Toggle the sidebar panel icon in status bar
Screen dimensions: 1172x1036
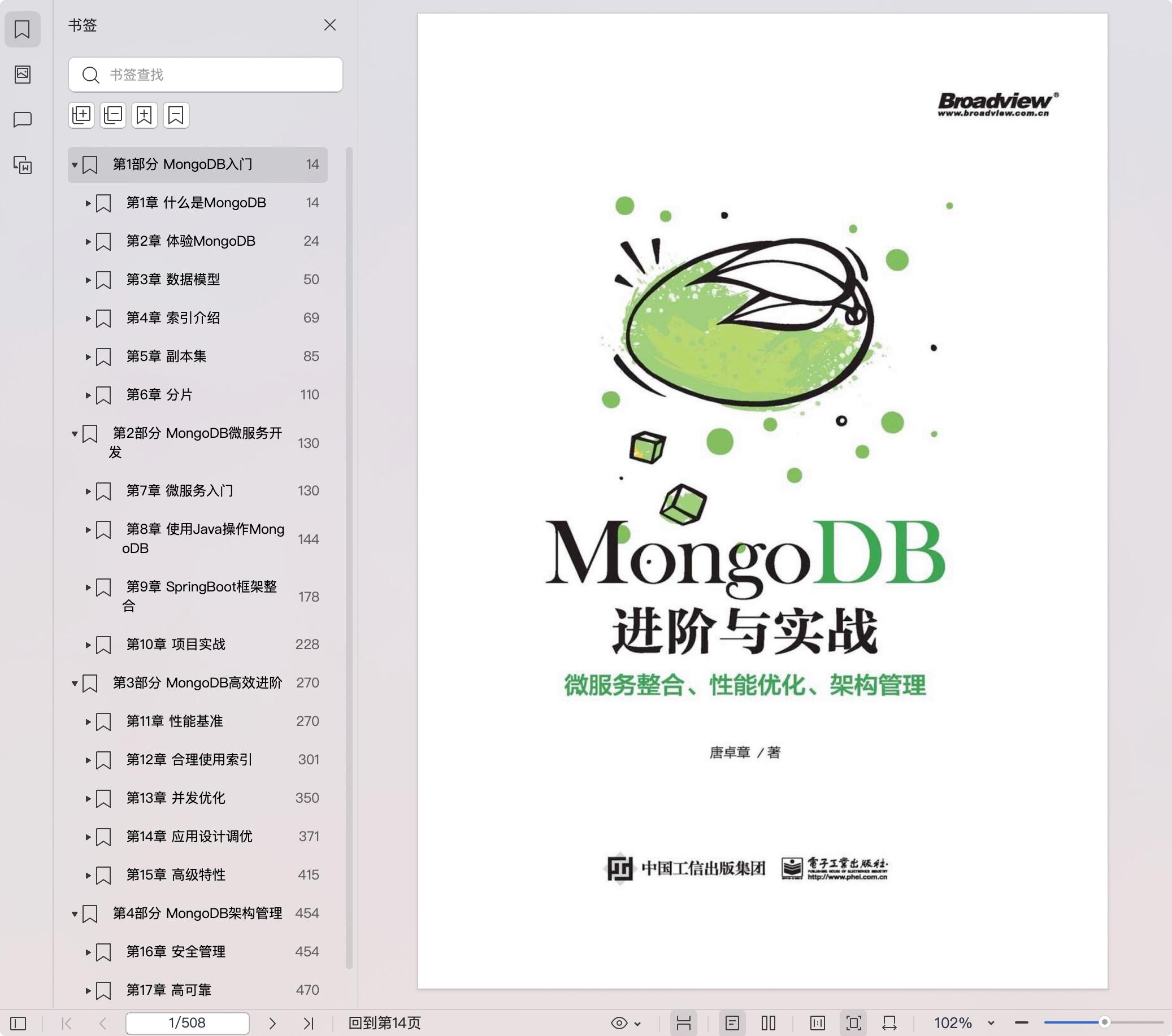pos(18,1023)
